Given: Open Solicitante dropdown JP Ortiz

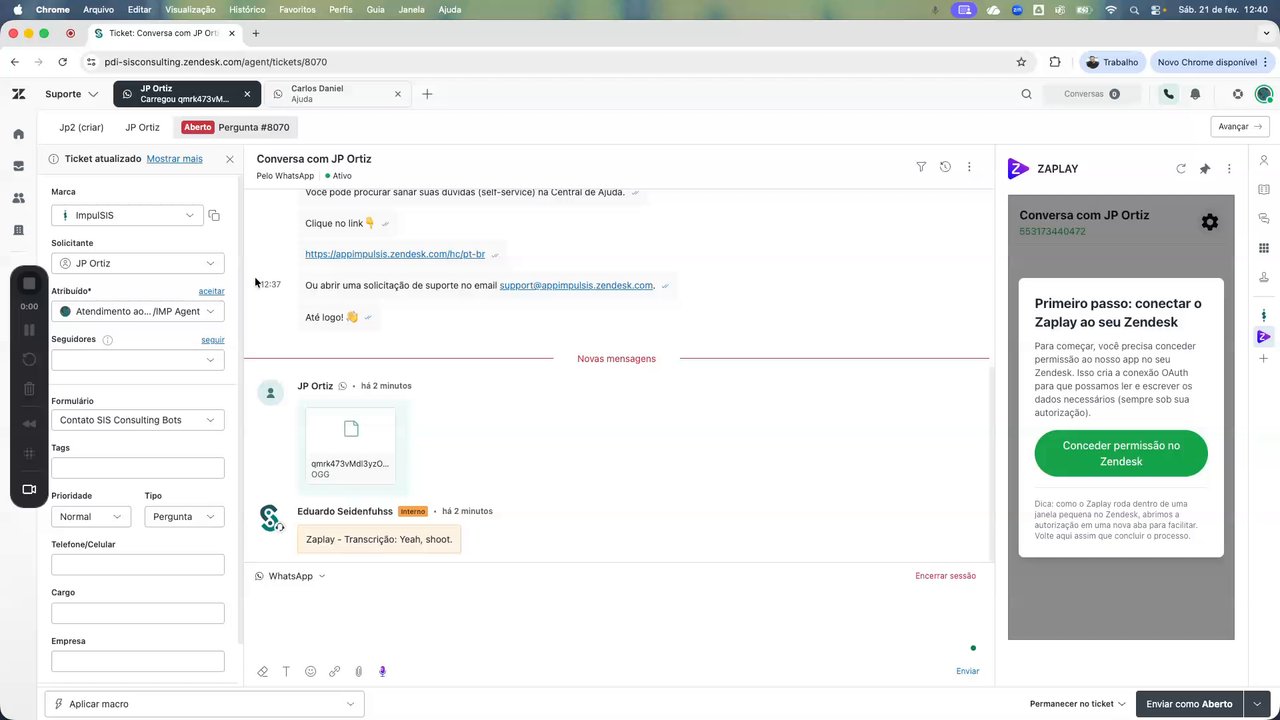Looking at the screenshot, I should [138, 263].
